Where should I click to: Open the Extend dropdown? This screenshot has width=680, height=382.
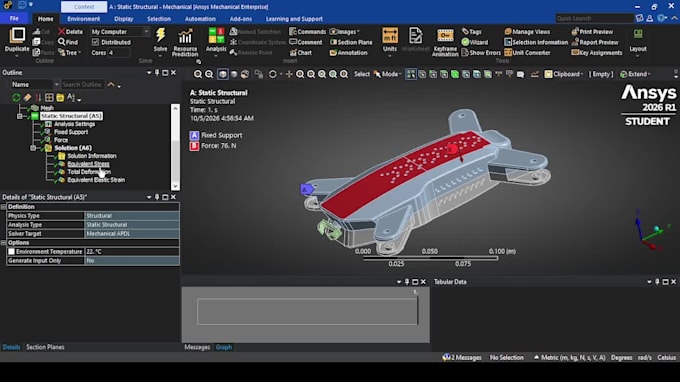coord(635,74)
